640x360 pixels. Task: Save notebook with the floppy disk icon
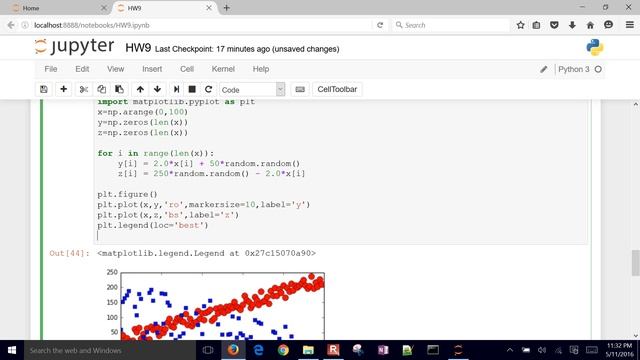coord(44,89)
